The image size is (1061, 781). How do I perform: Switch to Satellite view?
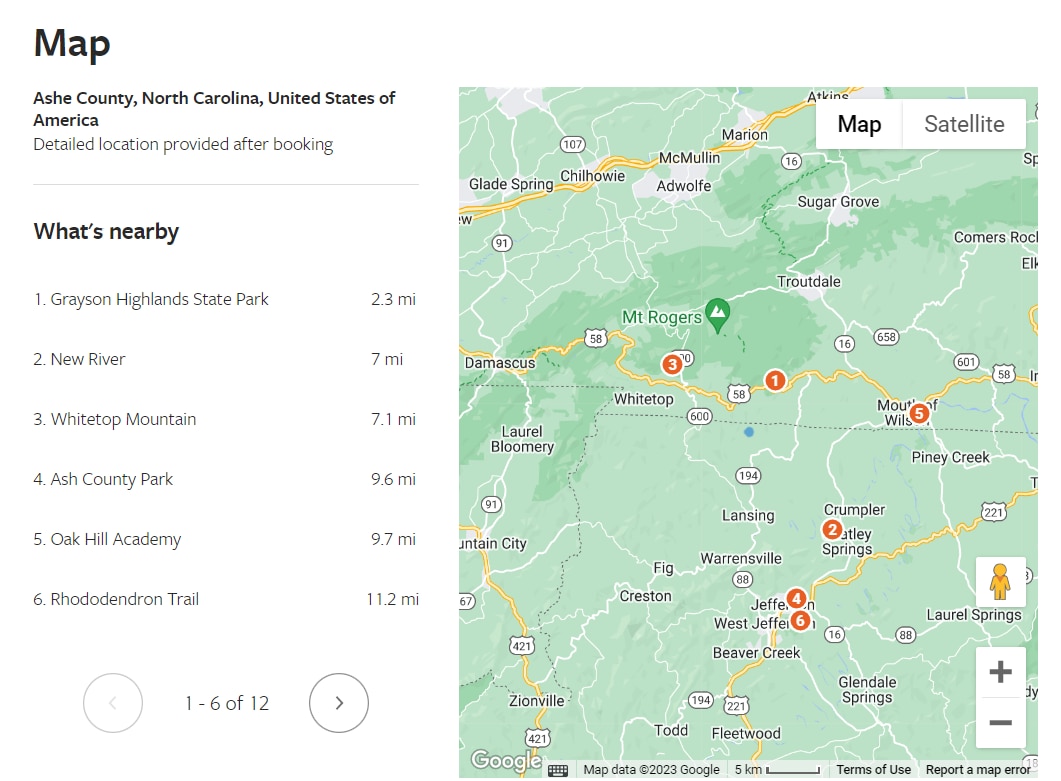click(x=964, y=124)
